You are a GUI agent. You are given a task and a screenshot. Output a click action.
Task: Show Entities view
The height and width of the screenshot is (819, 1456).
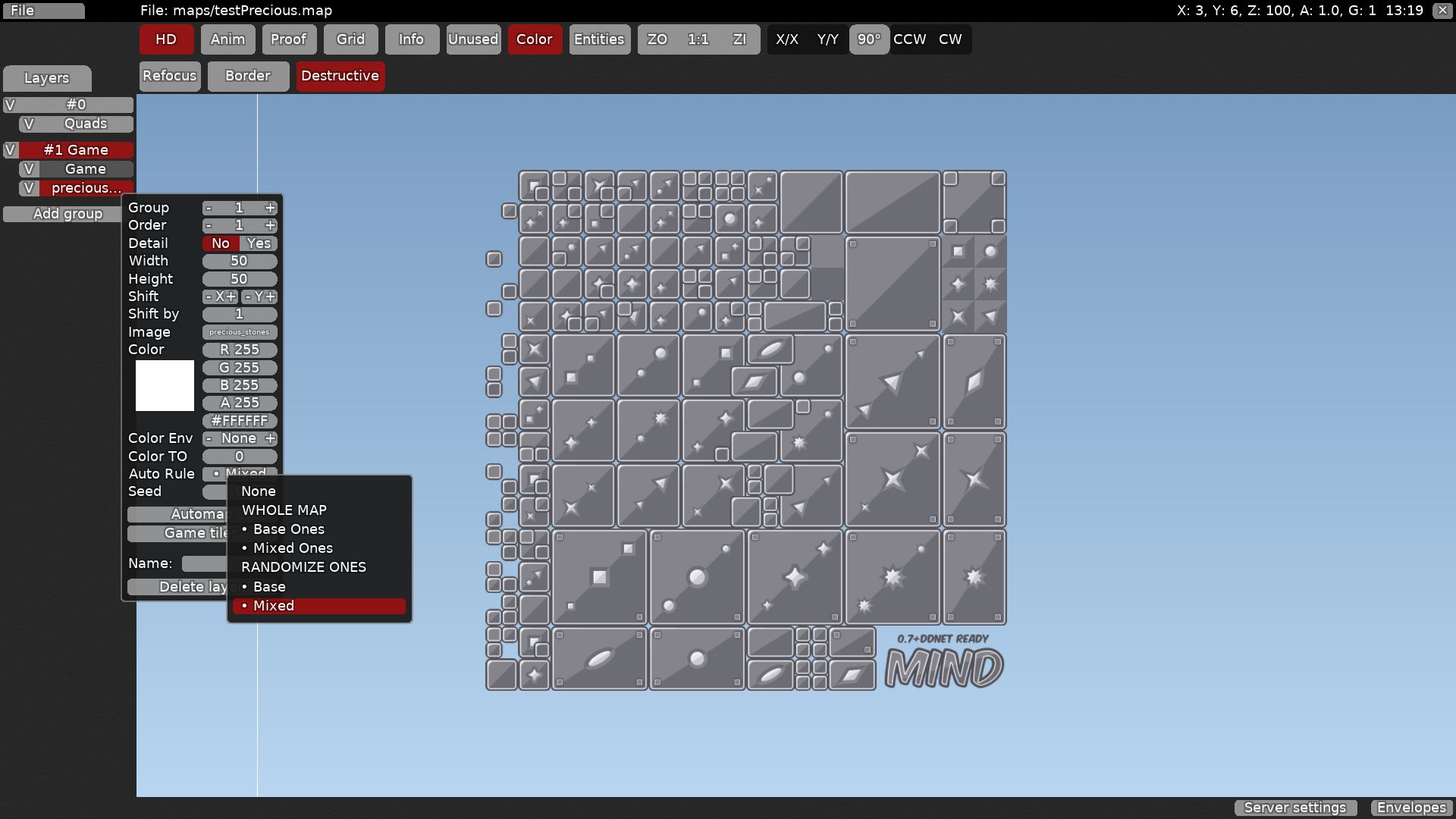pos(599,39)
